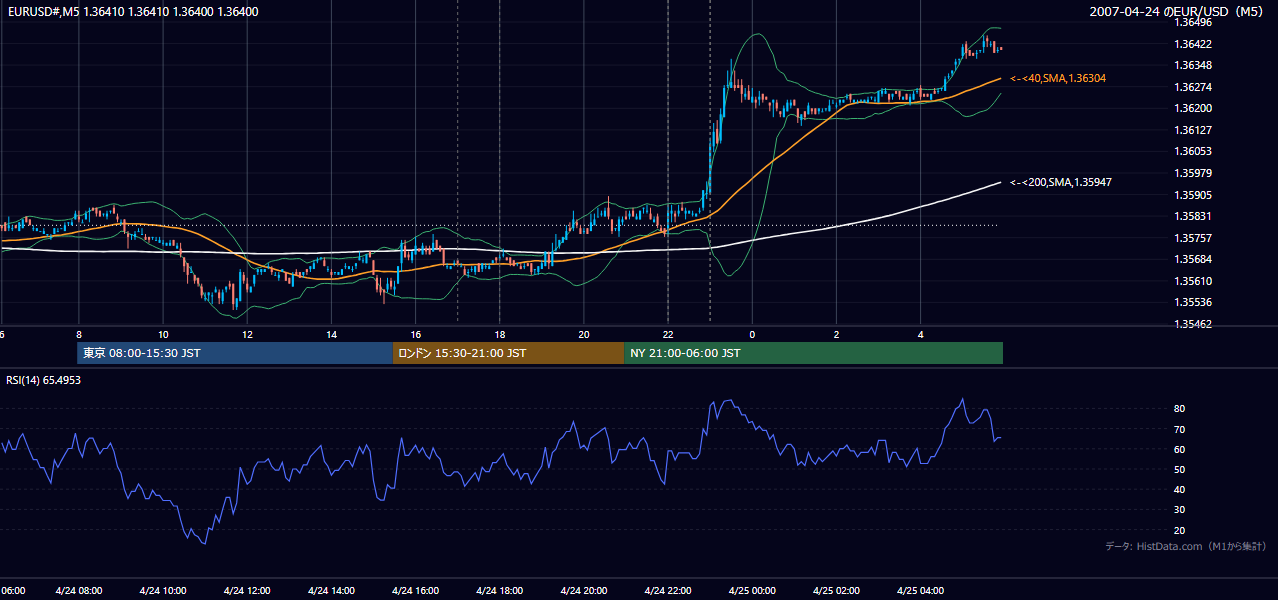Screen dimensions: 1278x600
Task: Click hour label 18 on the price chart axis
Action: click(499, 335)
